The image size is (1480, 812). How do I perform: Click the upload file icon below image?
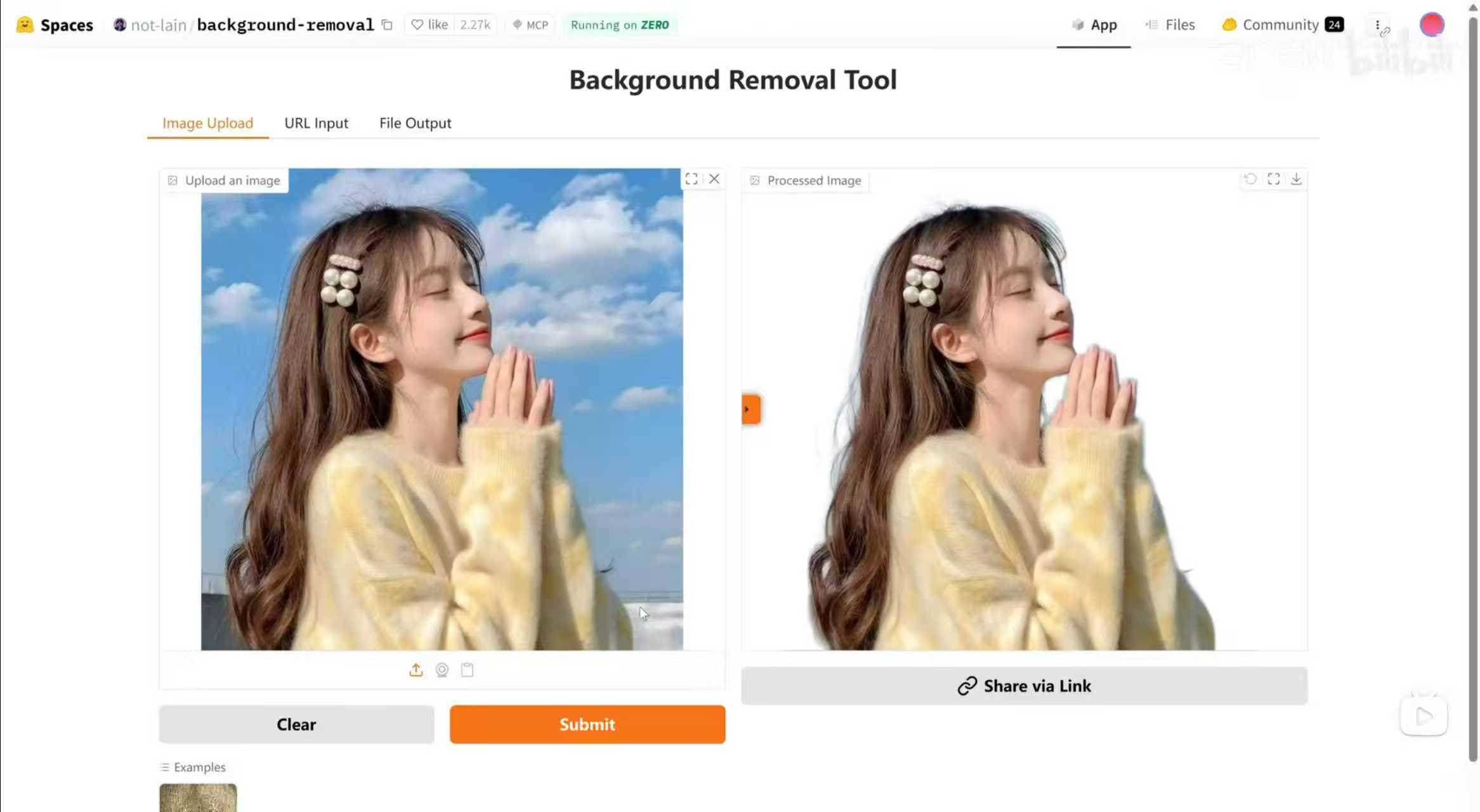coord(416,670)
